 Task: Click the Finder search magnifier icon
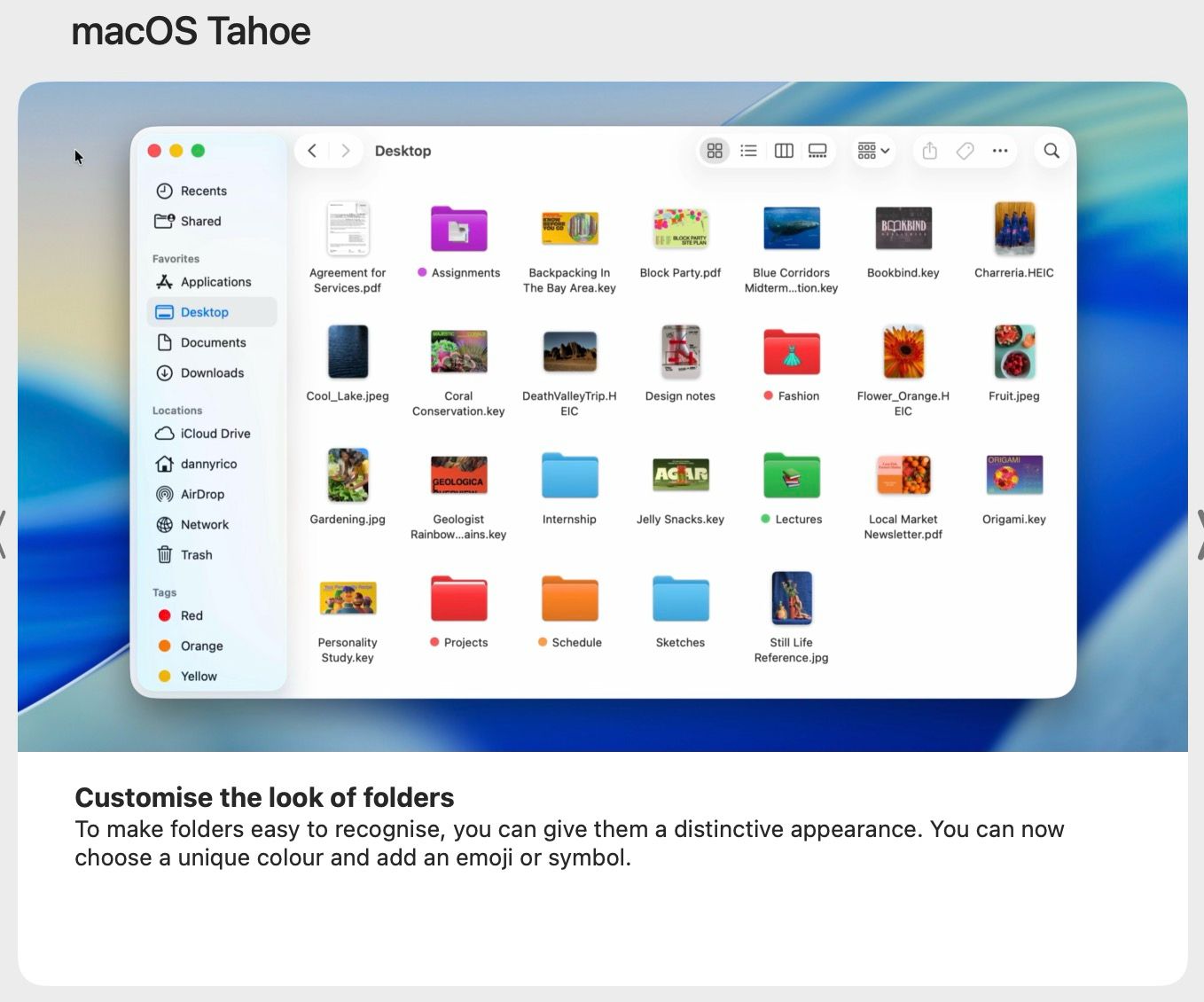tap(1052, 151)
